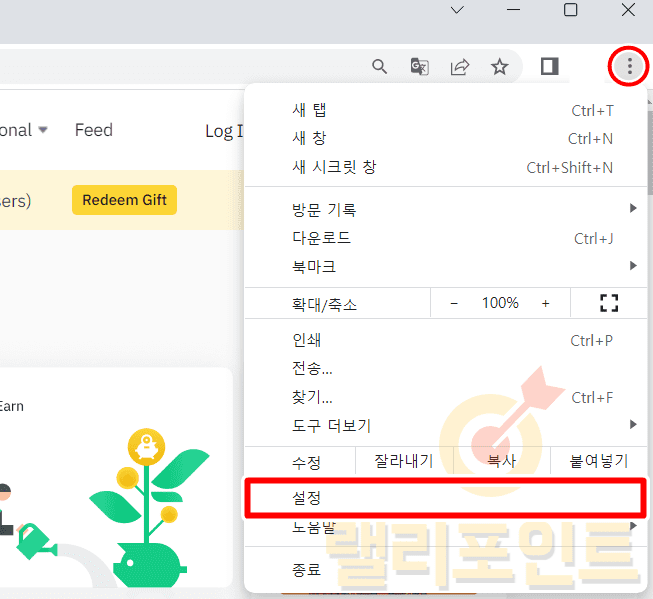Click the Chrome three-dot menu icon

[629, 67]
